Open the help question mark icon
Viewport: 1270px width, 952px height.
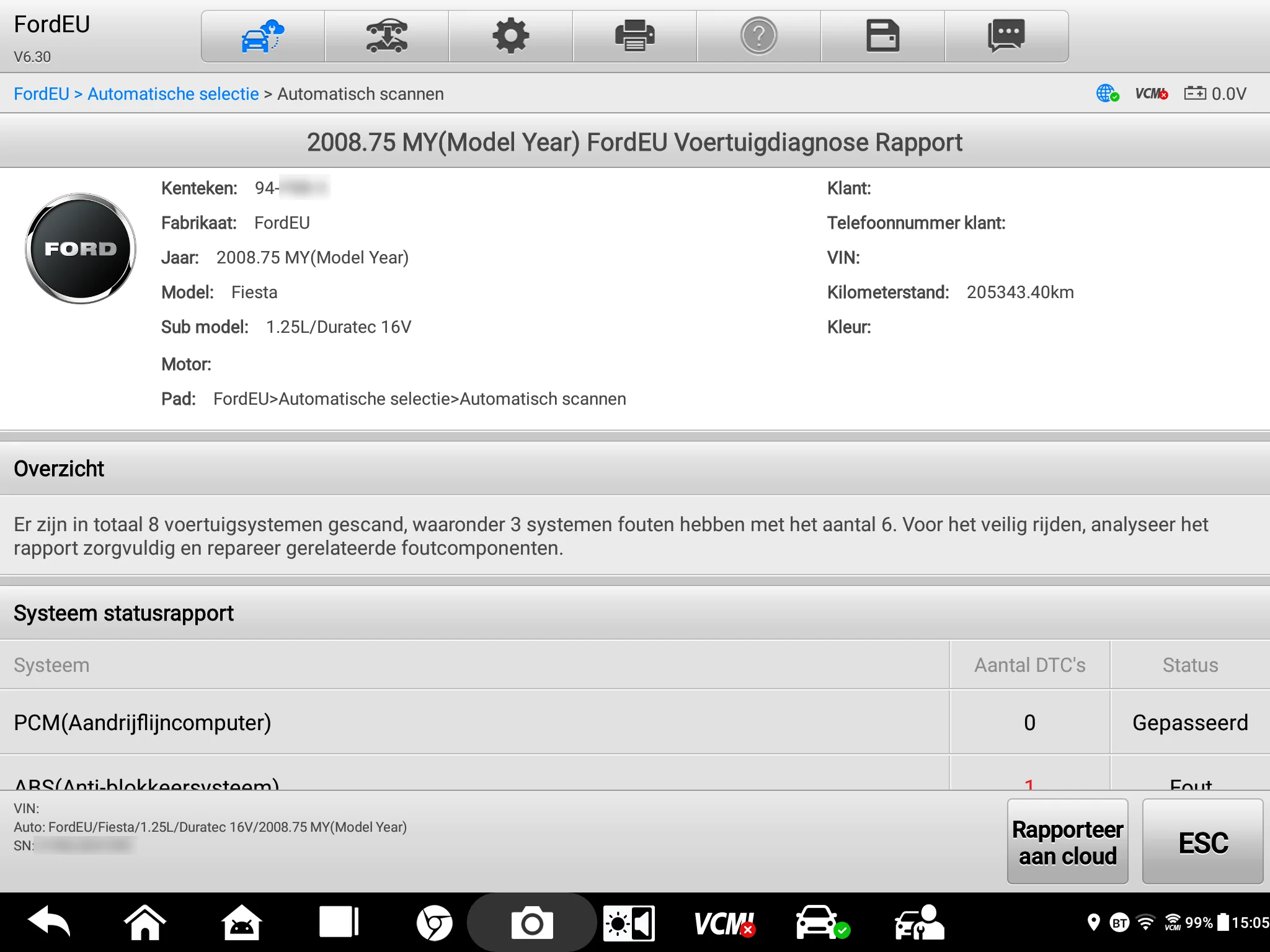click(x=759, y=36)
